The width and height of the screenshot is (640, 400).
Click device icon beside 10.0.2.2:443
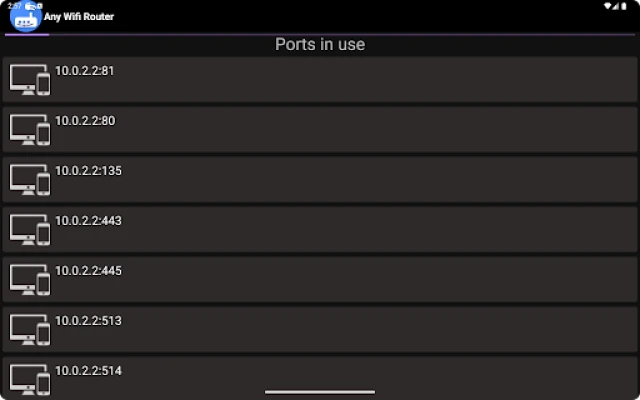pos(30,230)
